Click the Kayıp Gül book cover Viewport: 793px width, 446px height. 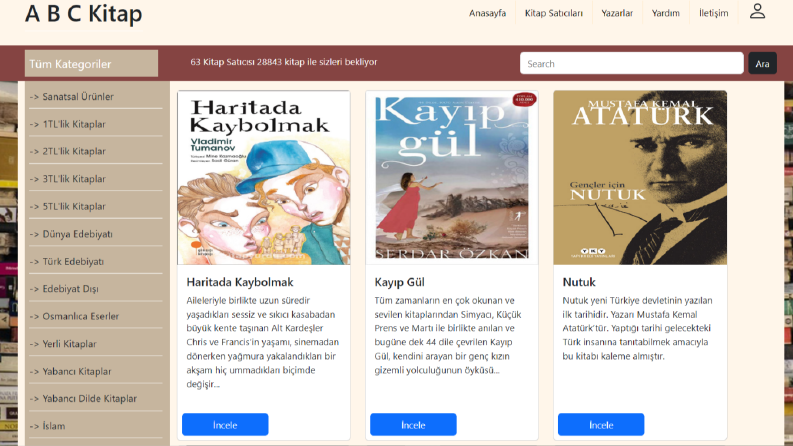pyautogui.click(x=452, y=177)
